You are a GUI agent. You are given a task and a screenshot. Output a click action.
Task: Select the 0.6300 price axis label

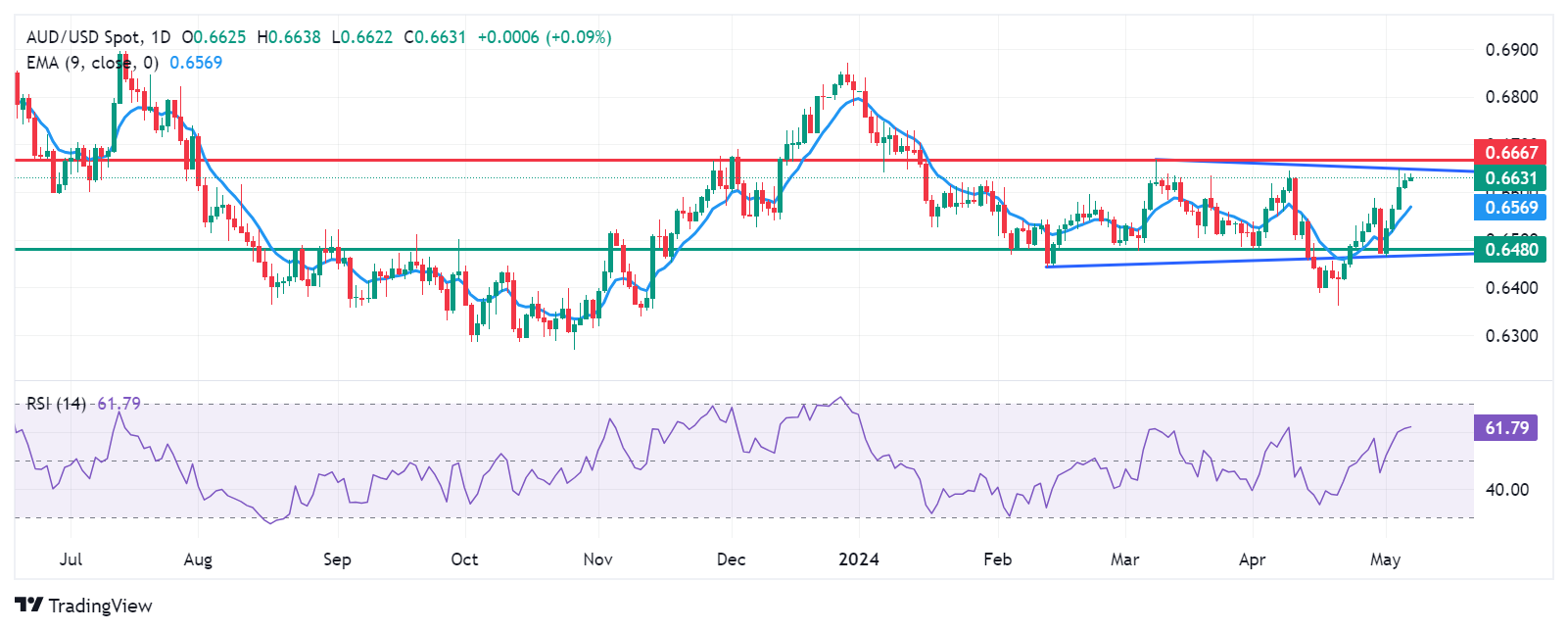[1511, 336]
